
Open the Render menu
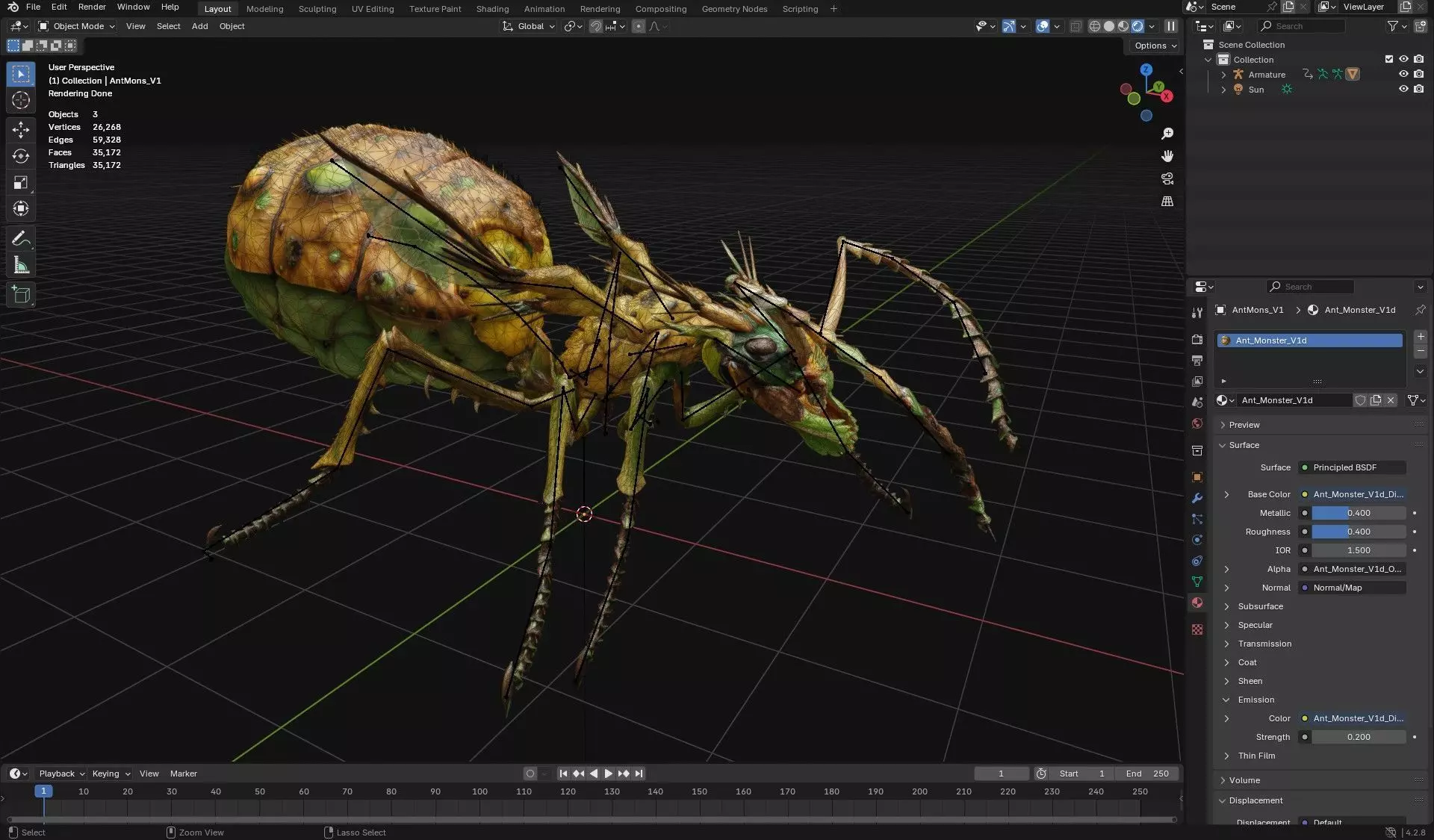(x=92, y=7)
